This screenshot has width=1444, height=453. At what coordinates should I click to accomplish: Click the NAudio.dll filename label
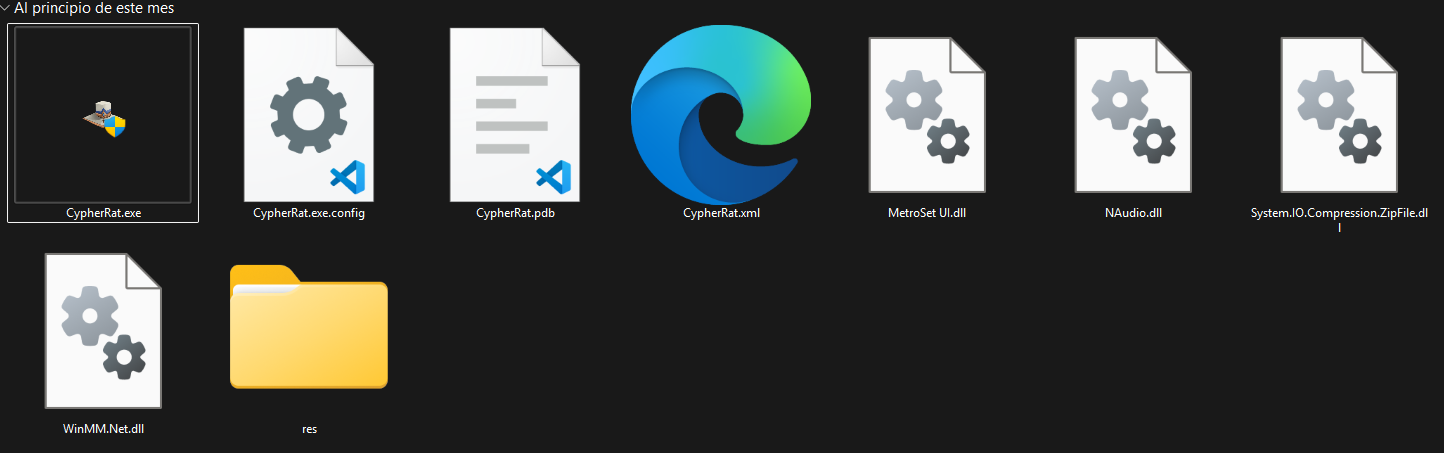1133,213
